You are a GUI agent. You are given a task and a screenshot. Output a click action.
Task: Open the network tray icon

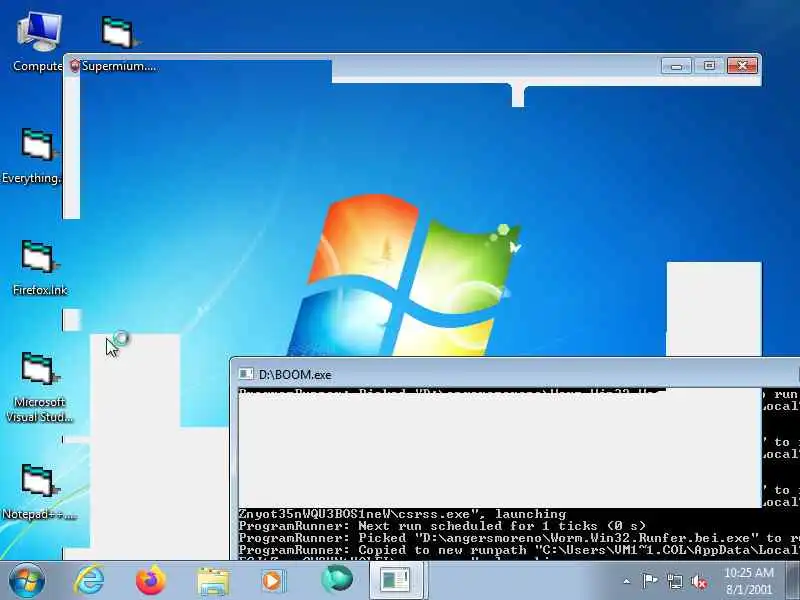pyautogui.click(x=674, y=581)
